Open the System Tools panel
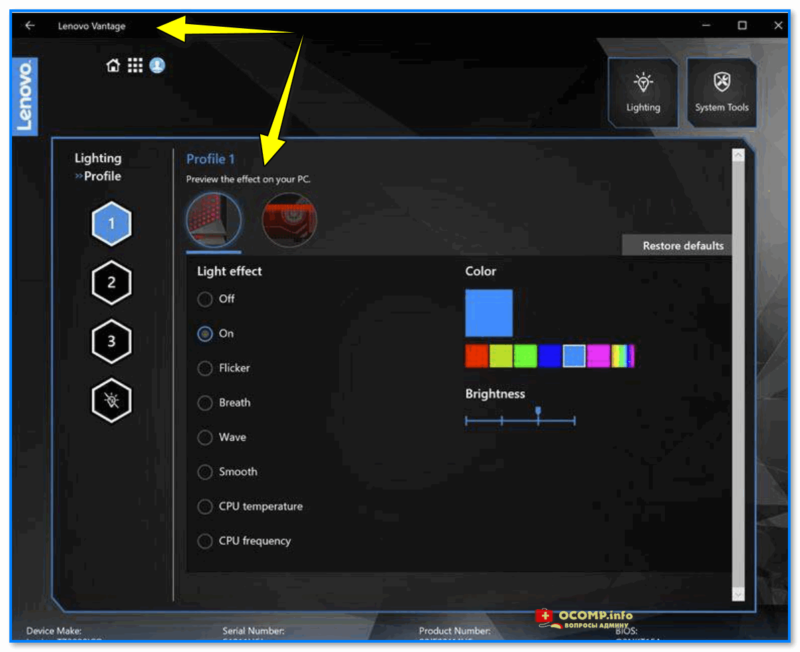800x652 pixels. point(721,92)
